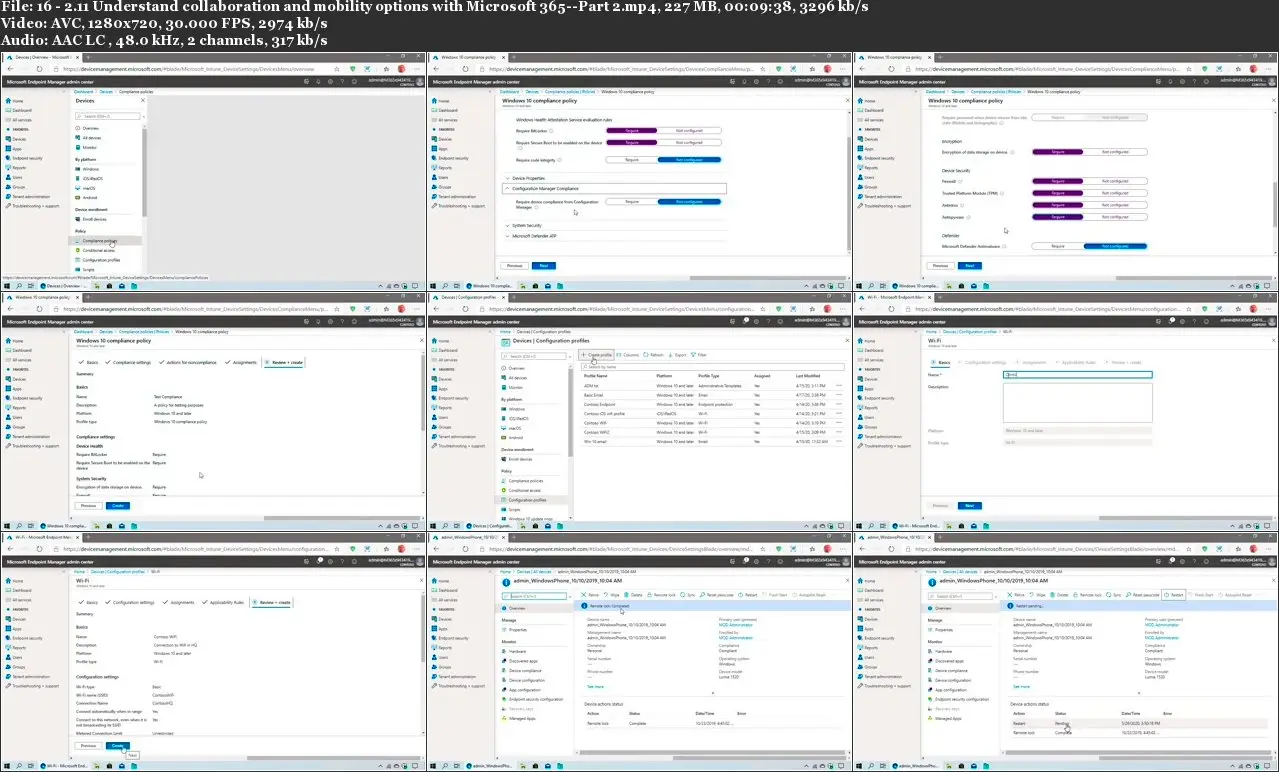Click Next in the Wi-Fi Basics thumbnail
Image resolution: width=1279 pixels, height=772 pixels.
(969, 505)
